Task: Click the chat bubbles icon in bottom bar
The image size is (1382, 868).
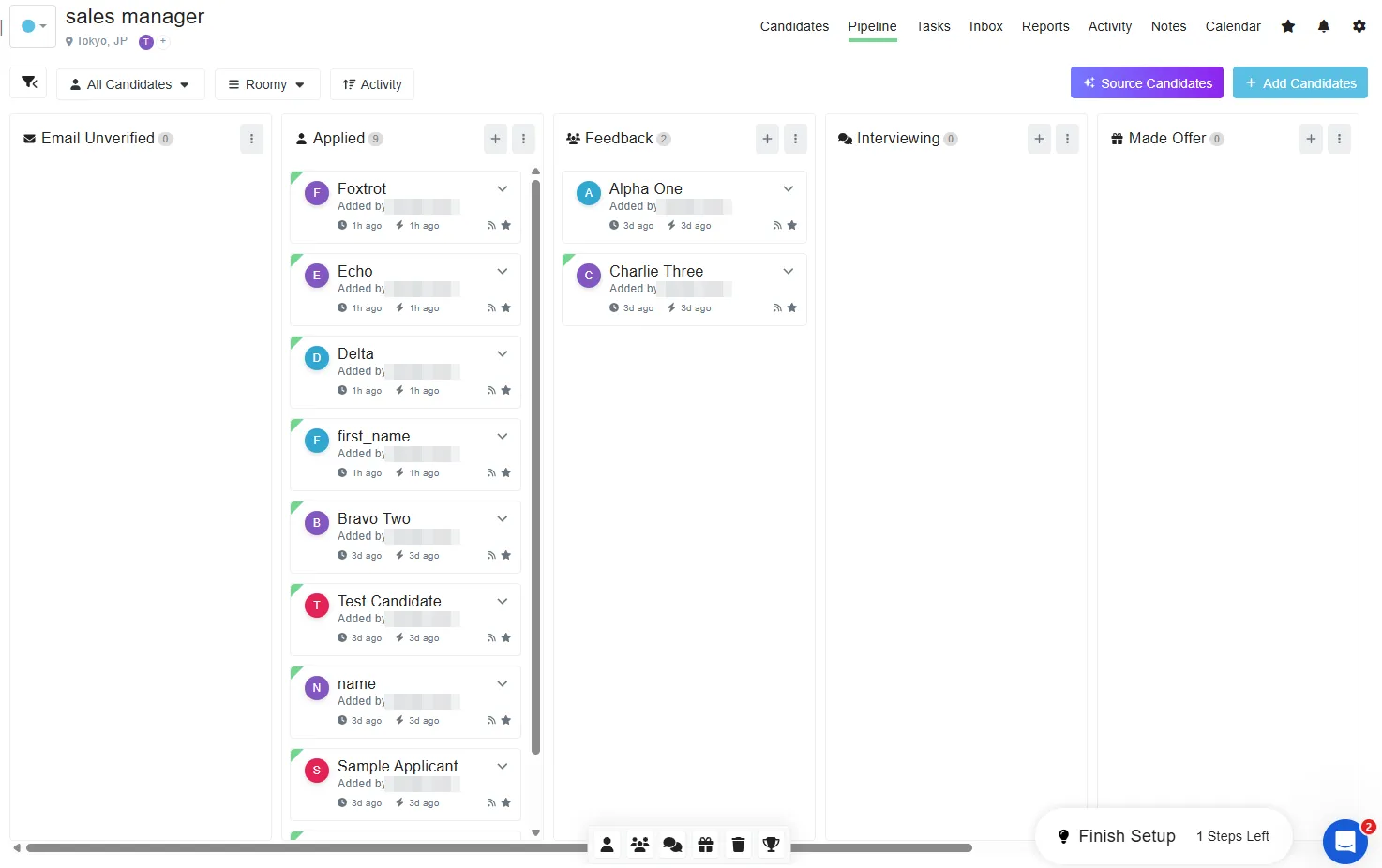Action: pos(673,845)
